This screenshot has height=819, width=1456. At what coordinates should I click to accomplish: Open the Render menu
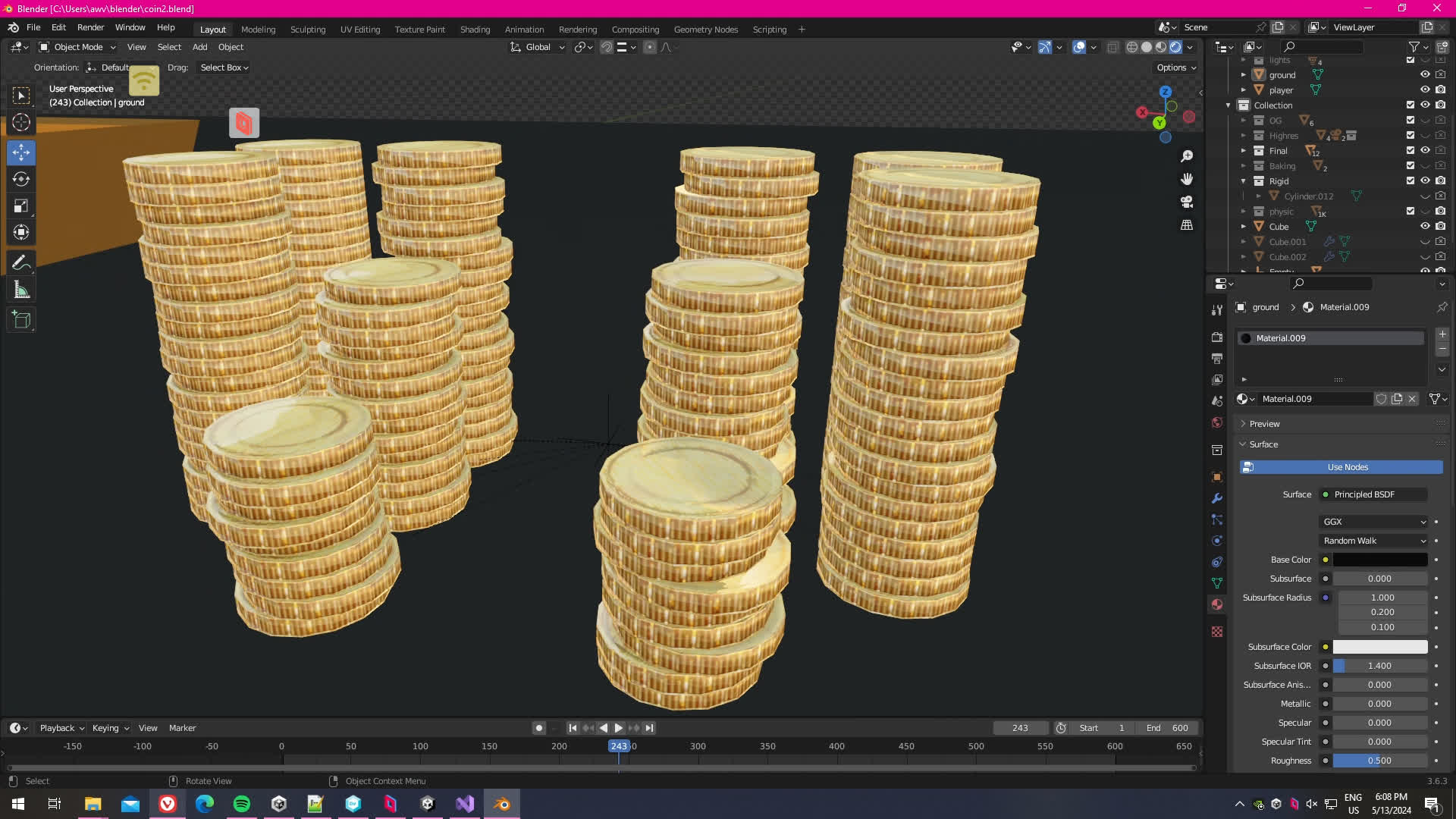coord(90,27)
